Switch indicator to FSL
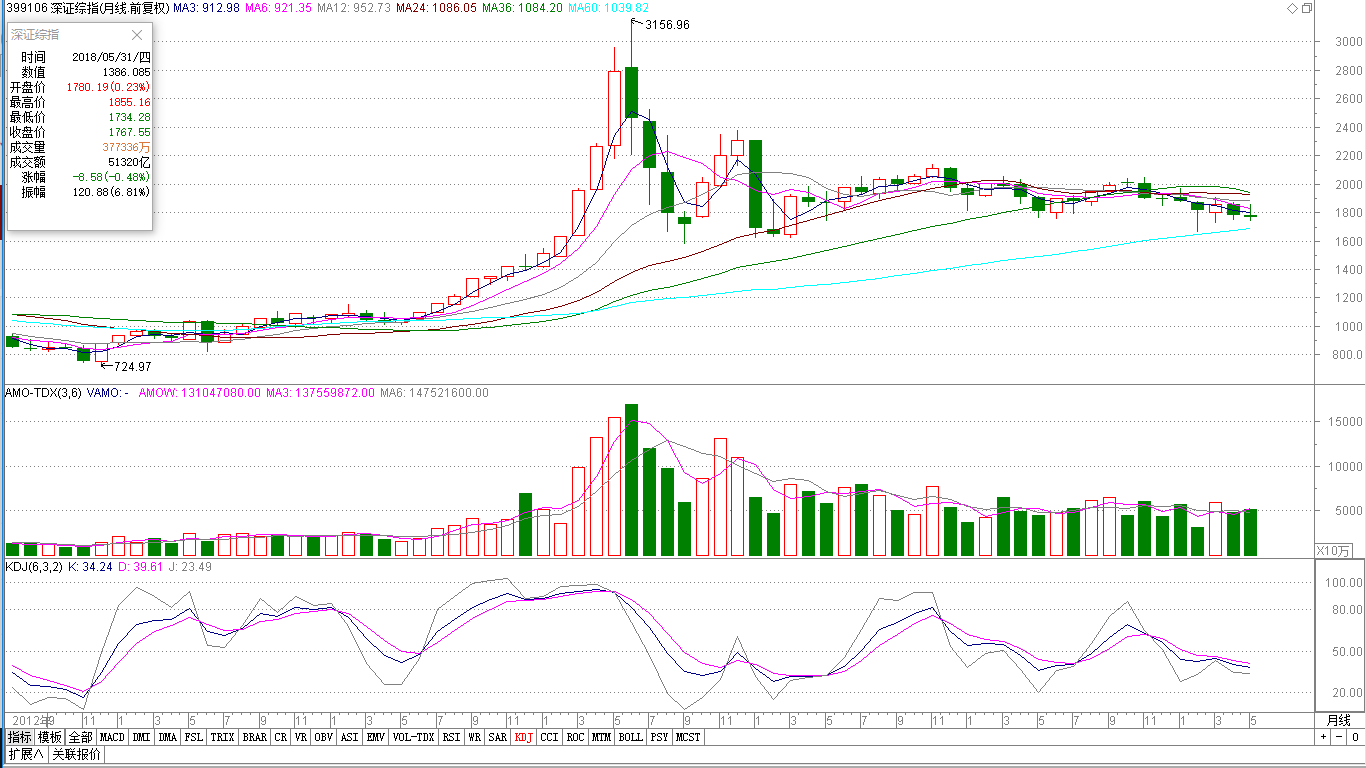 pyautogui.click(x=194, y=737)
